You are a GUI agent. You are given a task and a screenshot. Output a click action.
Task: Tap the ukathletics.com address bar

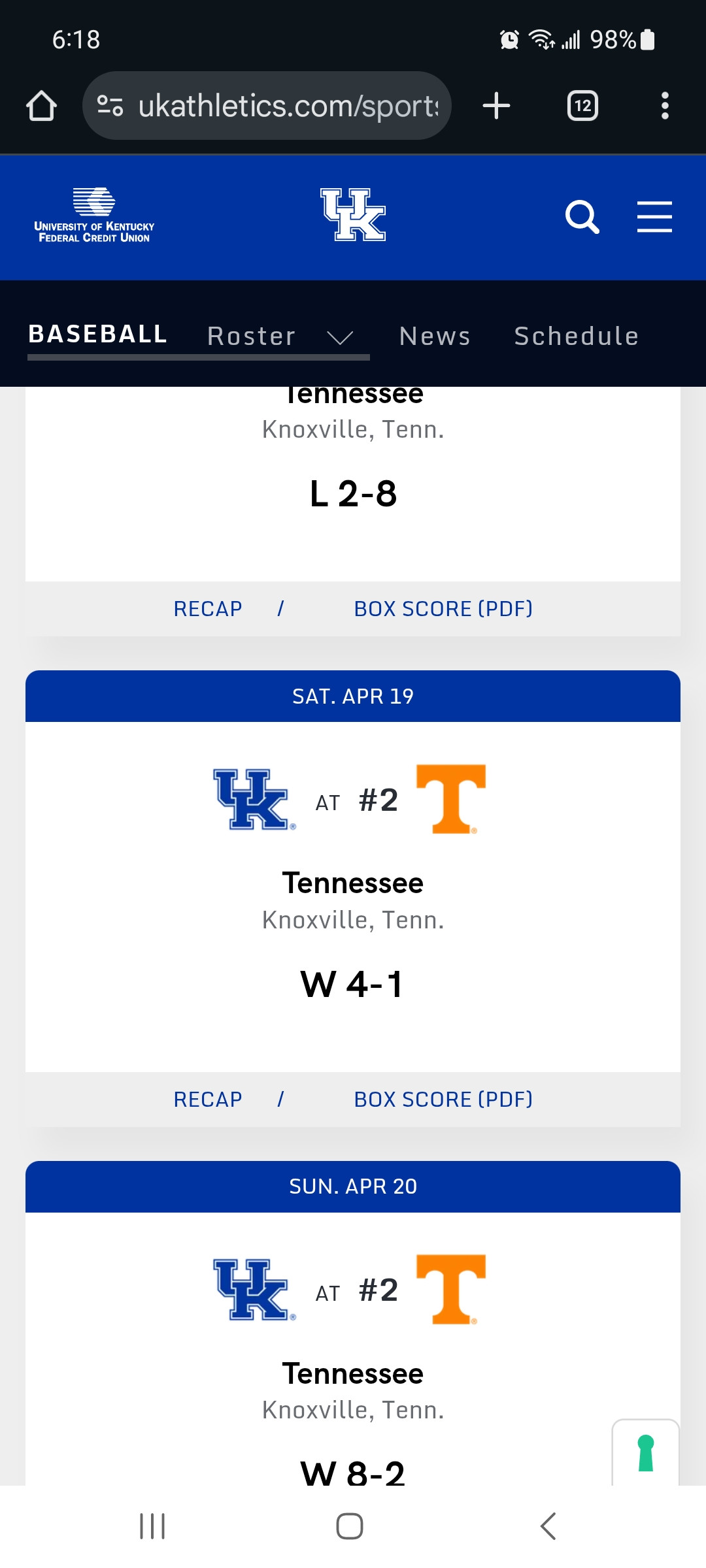[288, 106]
